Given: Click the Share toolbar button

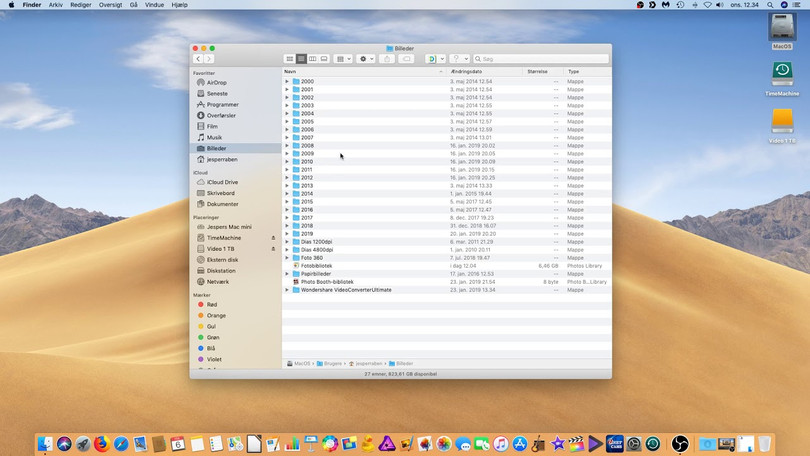Looking at the screenshot, I should pos(386,59).
